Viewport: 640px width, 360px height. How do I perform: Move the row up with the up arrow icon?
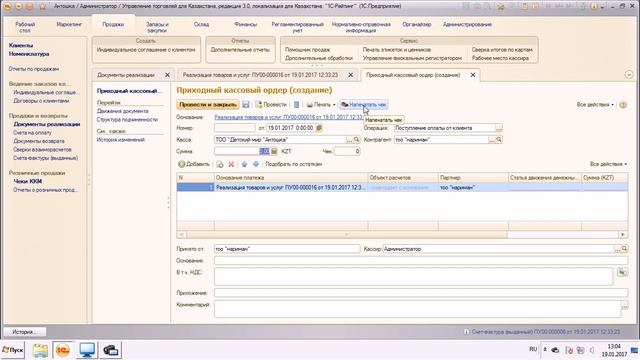tap(244, 164)
